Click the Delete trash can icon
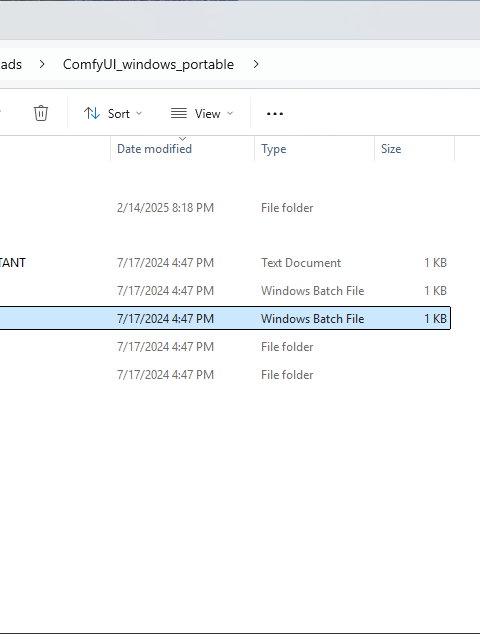480x634 pixels. [x=41, y=113]
